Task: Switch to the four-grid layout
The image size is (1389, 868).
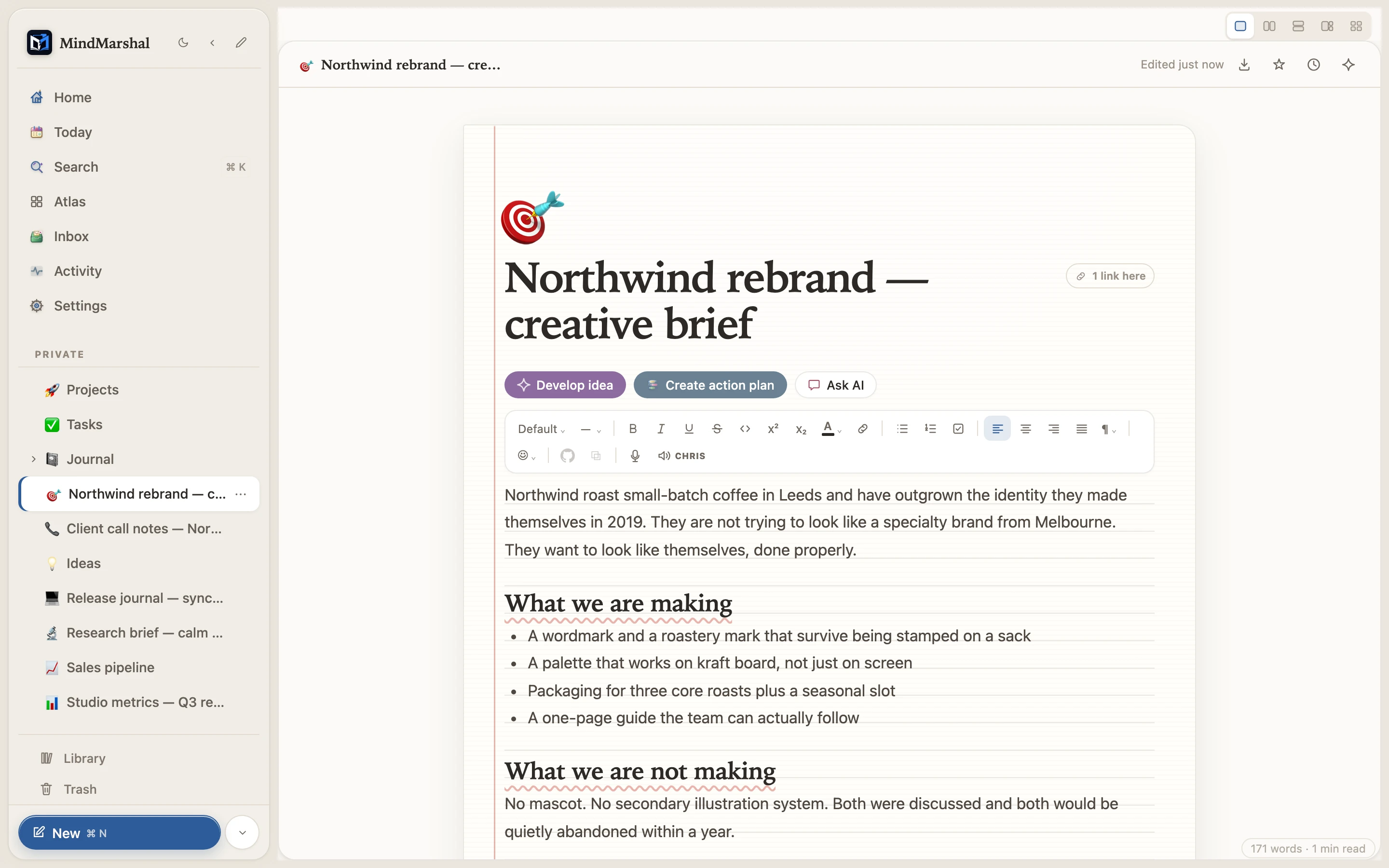Action: point(1356,27)
